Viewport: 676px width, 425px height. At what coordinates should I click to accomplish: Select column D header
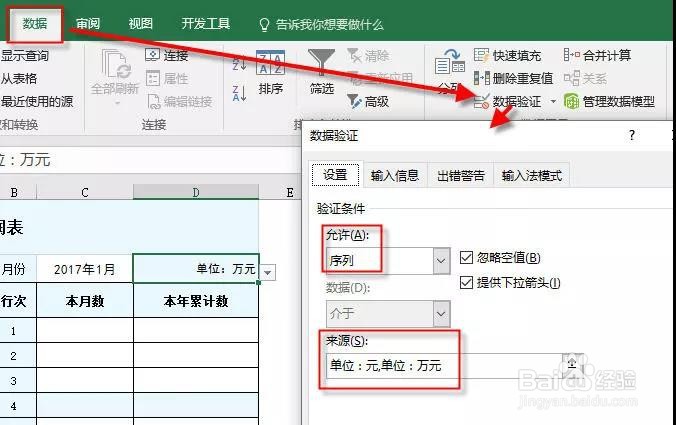[196, 192]
